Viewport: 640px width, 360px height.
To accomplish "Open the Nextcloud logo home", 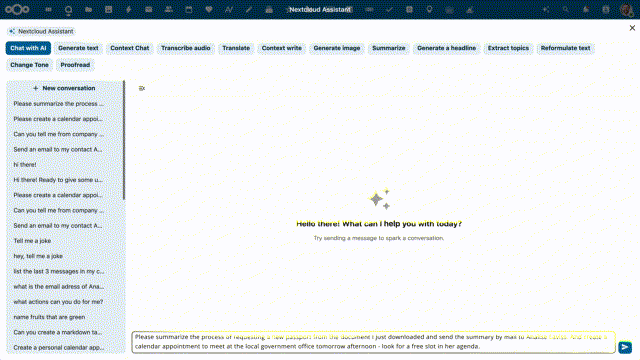I will pyautogui.click(x=17, y=9).
